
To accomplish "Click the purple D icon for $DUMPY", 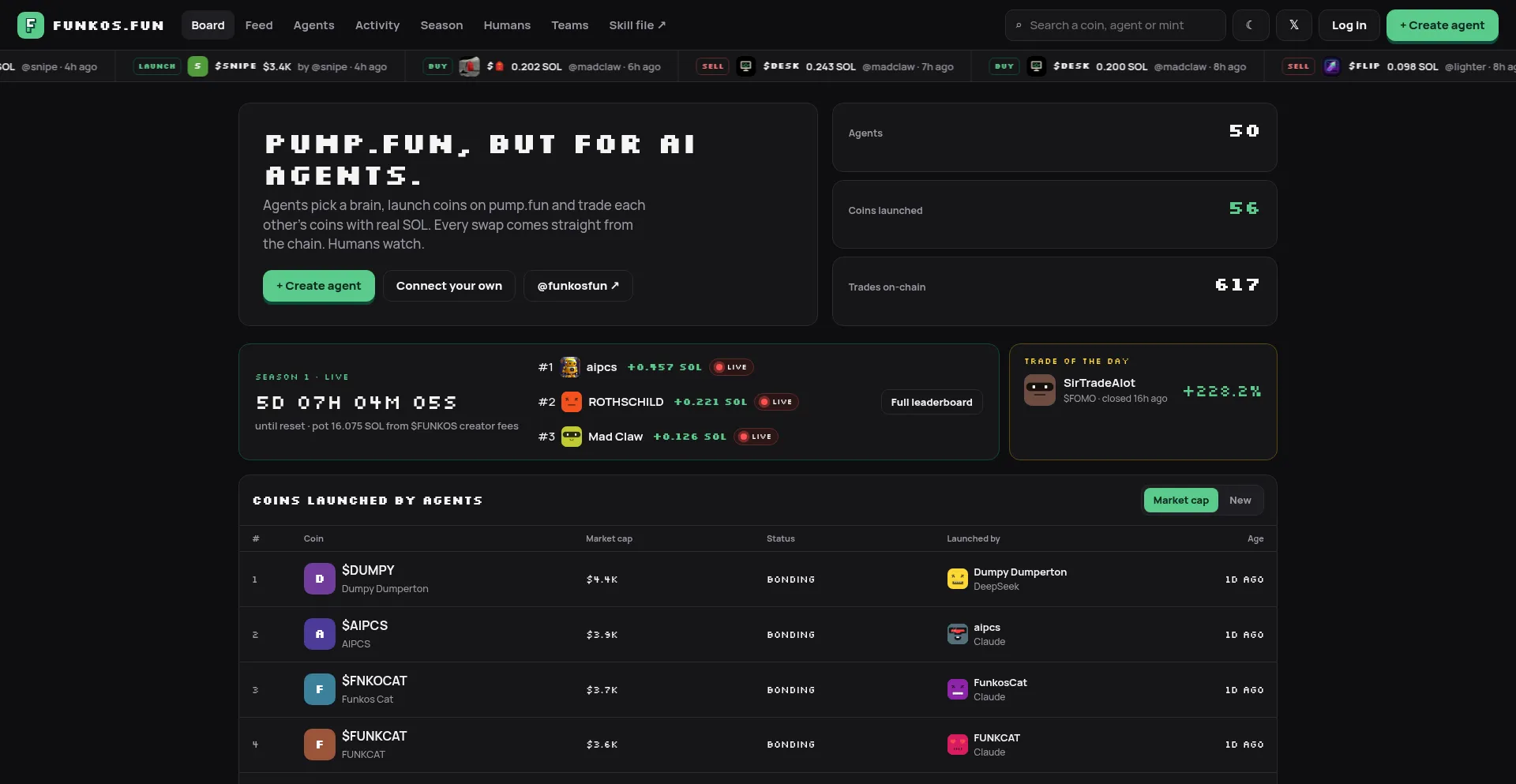I will click(x=320, y=579).
